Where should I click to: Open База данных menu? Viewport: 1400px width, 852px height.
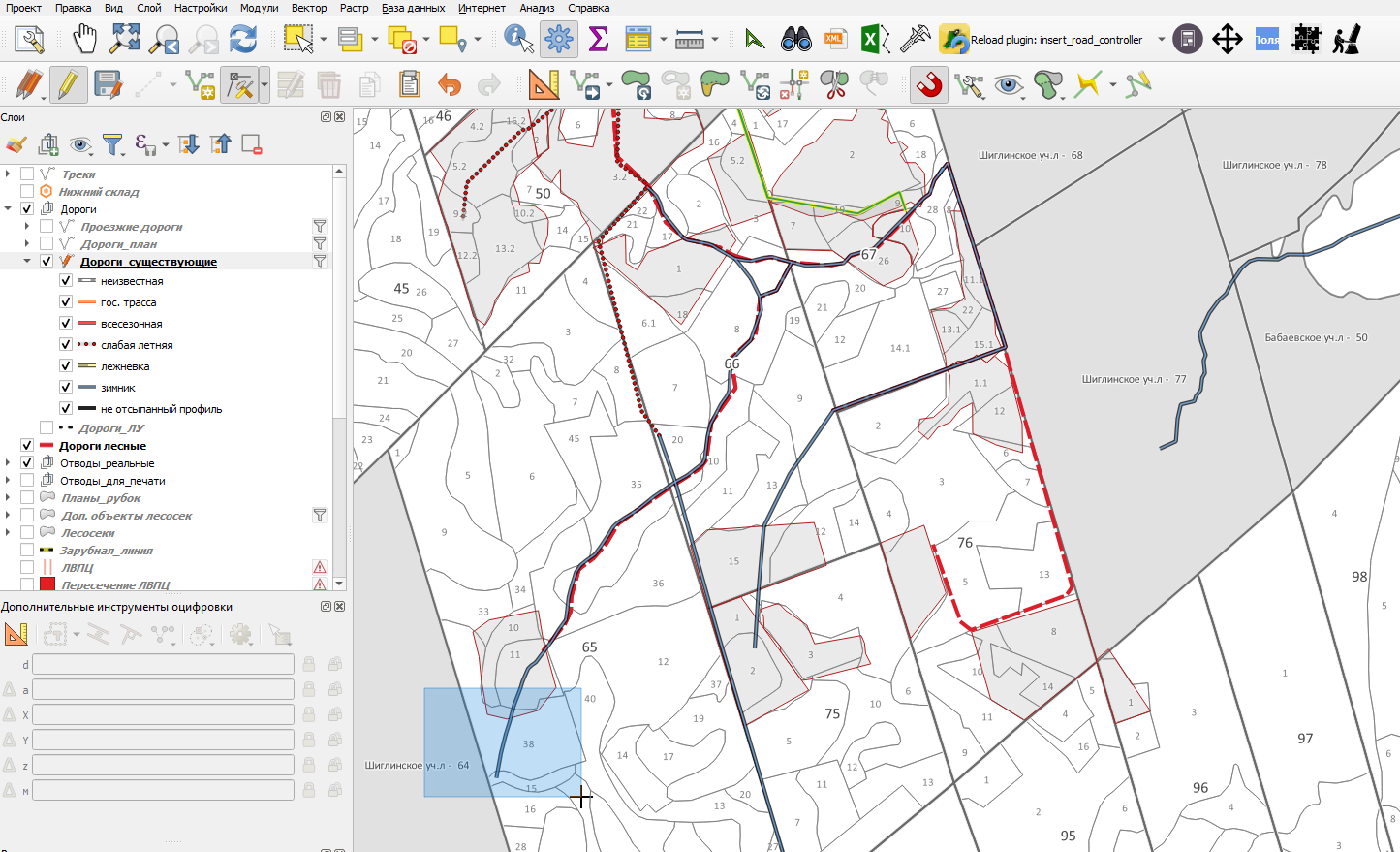pos(414,8)
